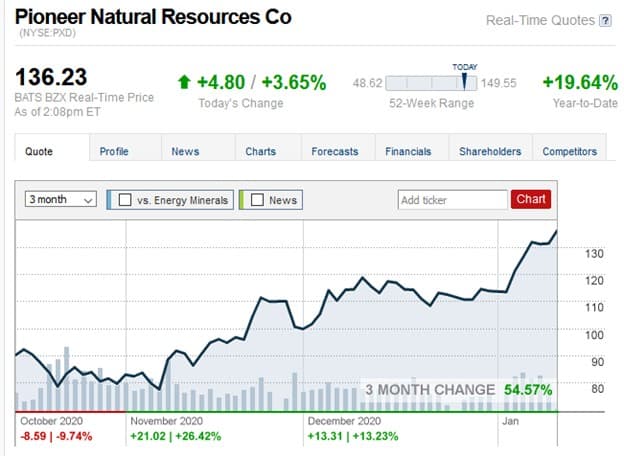
Task: Click the Real-Time Quotes link
Action: [540, 20]
